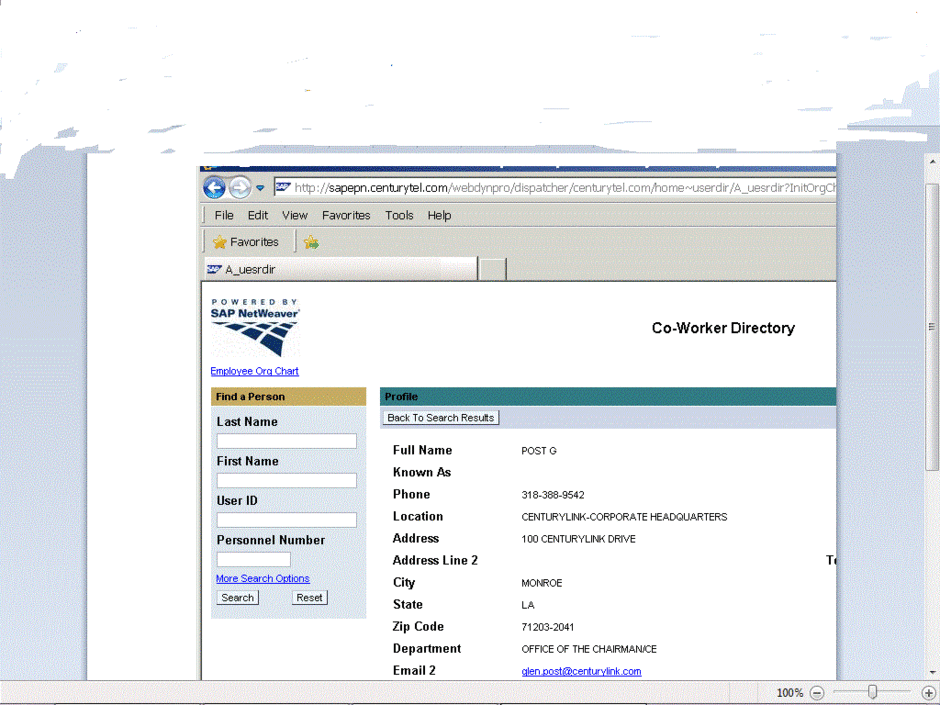The height and width of the screenshot is (705, 940).
Task: Click the sapepn.centurytel.com address bar URL
Action: tap(564, 188)
